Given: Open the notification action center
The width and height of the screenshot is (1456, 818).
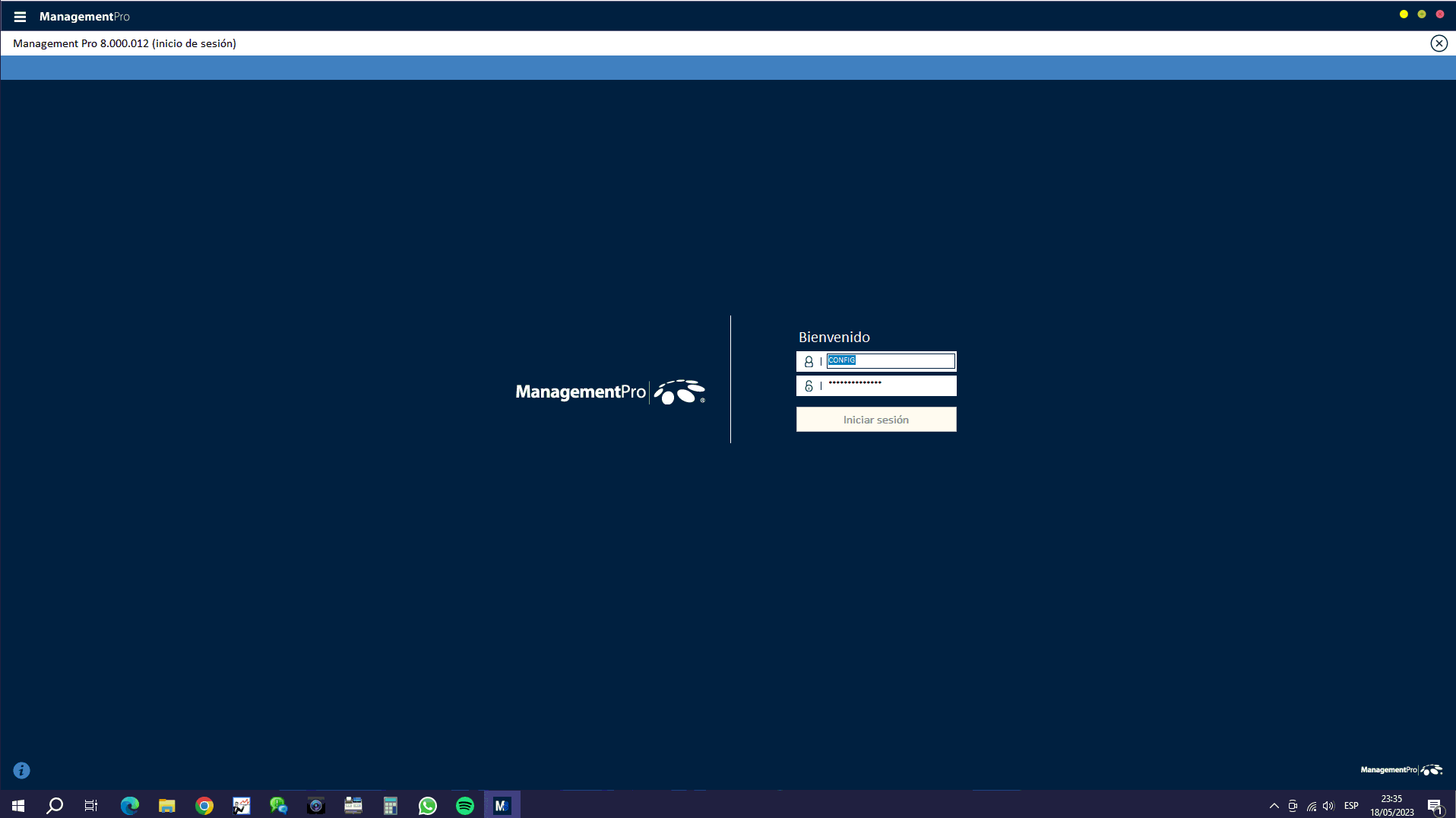Looking at the screenshot, I should click(1435, 806).
